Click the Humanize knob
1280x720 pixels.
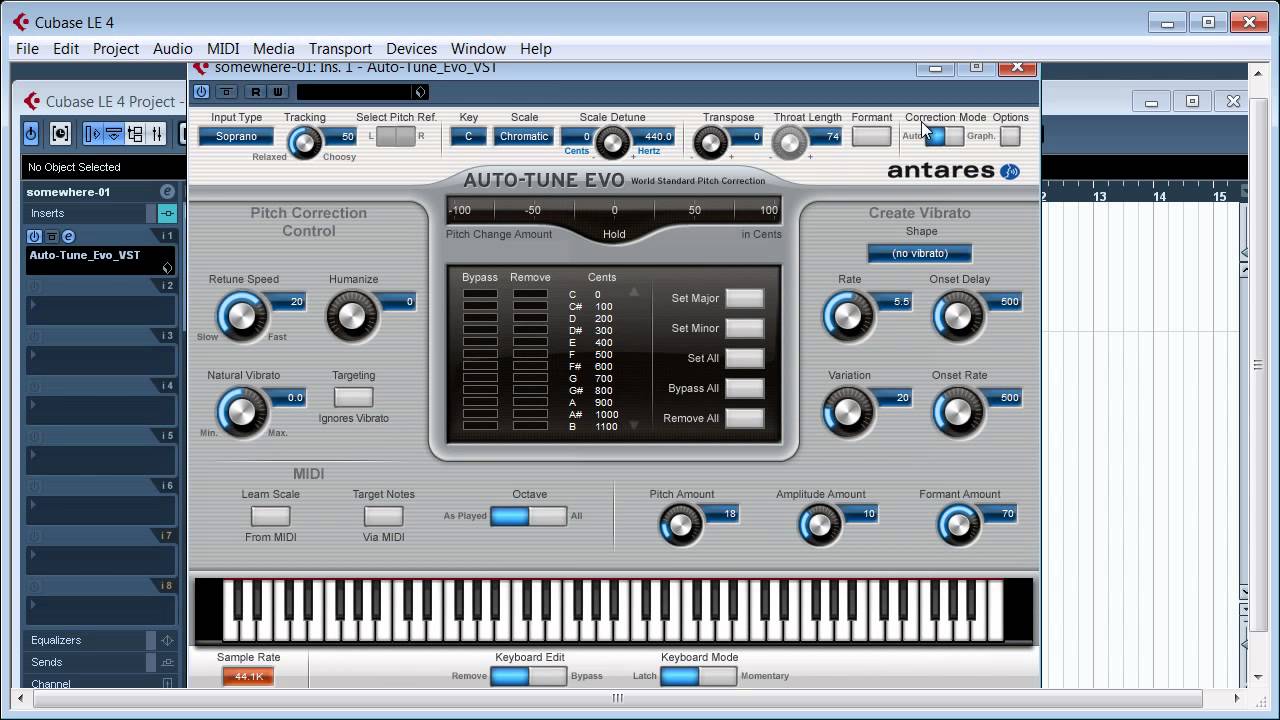[352, 315]
